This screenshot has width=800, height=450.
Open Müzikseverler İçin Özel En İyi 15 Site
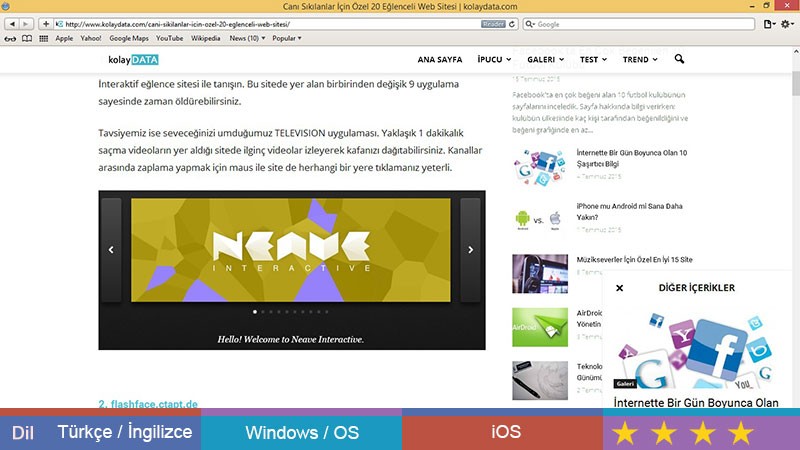(634, 260)
